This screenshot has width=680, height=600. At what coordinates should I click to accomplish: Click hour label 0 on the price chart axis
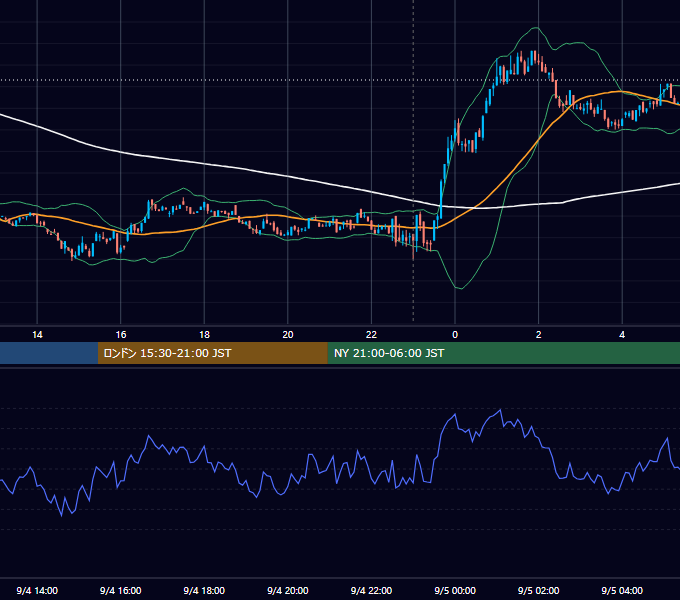[x=455, y=334]
